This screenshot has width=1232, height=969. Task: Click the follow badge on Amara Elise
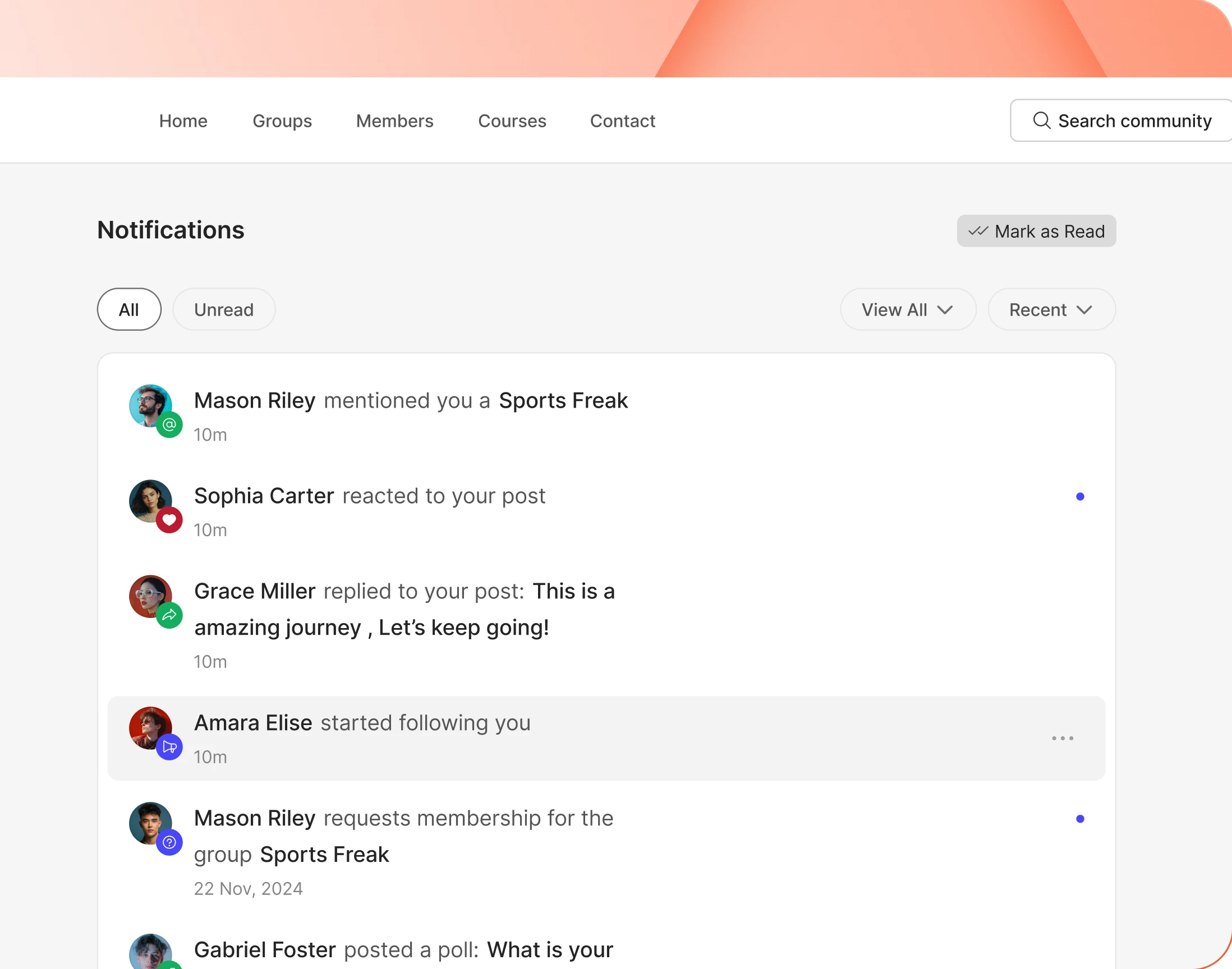(169, 746)
